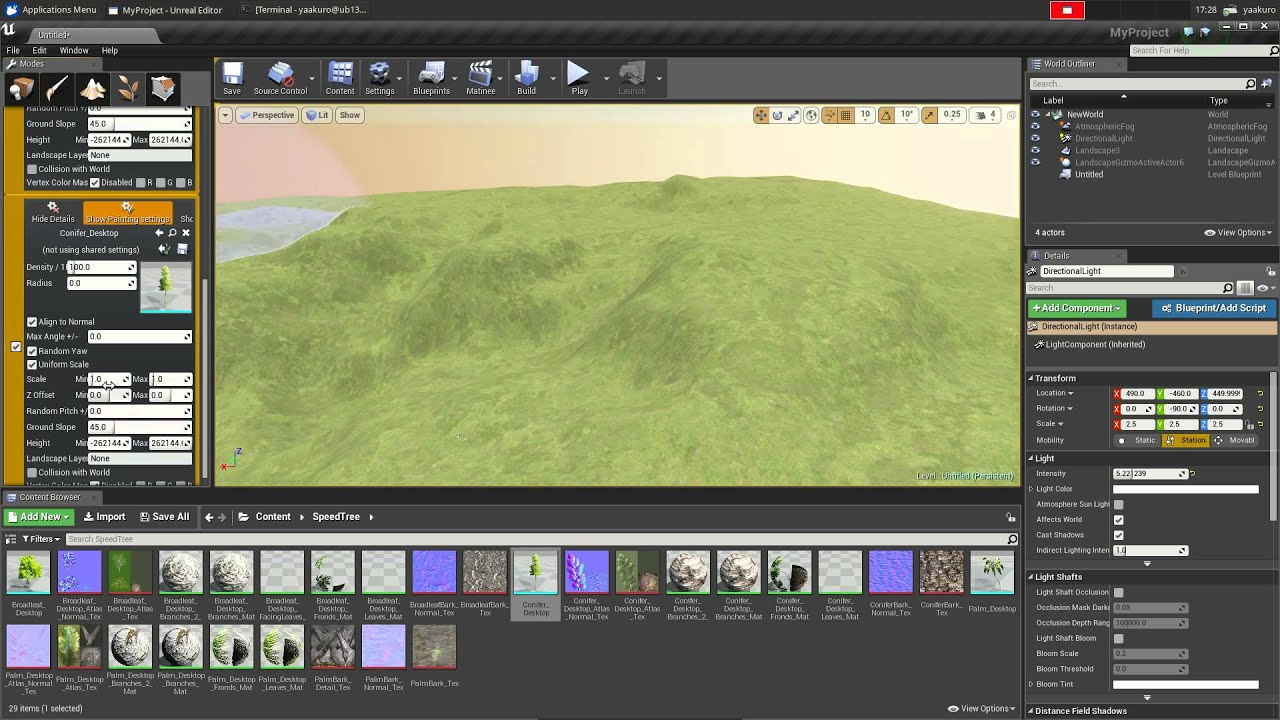
Task: Click the Build toolbar icon
Action: coord(526,79)
